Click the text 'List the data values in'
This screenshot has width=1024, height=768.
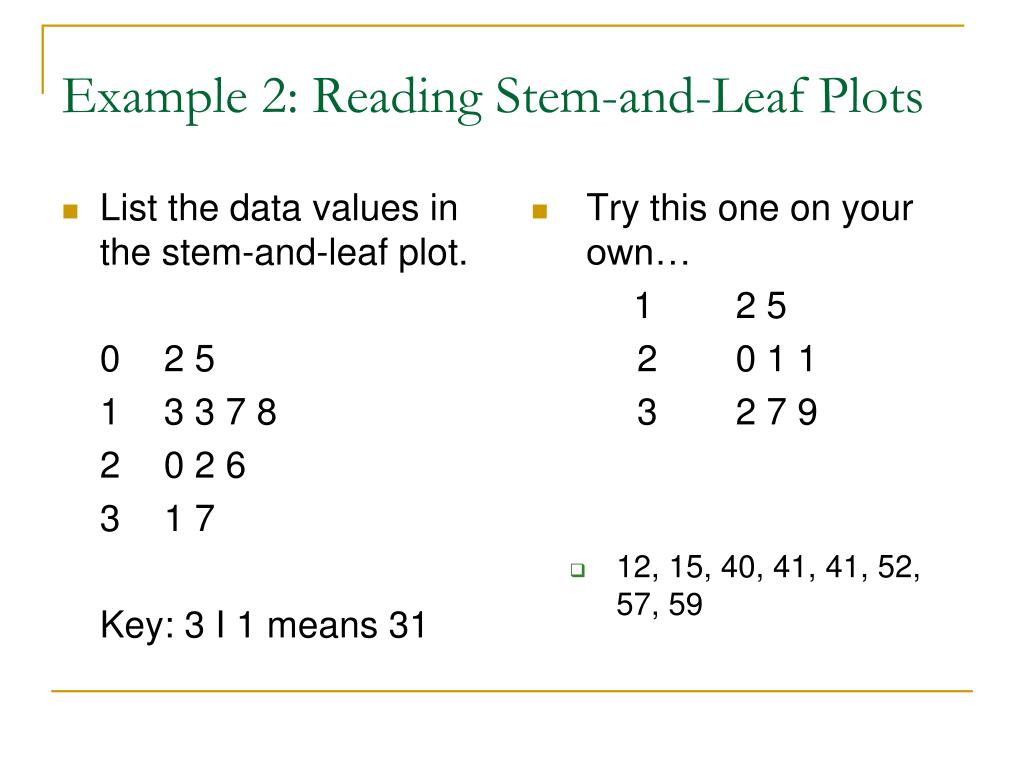click(x=279, y=209)
